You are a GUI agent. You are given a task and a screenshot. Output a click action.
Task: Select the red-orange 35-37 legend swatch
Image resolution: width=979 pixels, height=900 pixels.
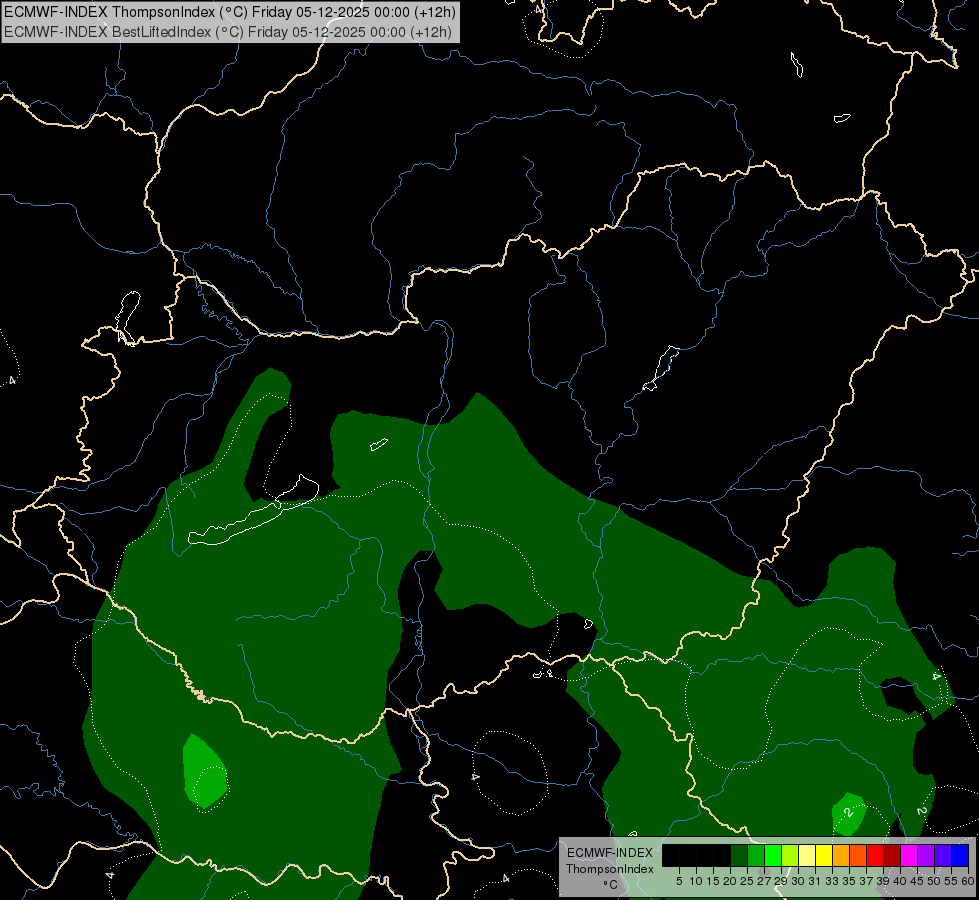click(858, 855)
